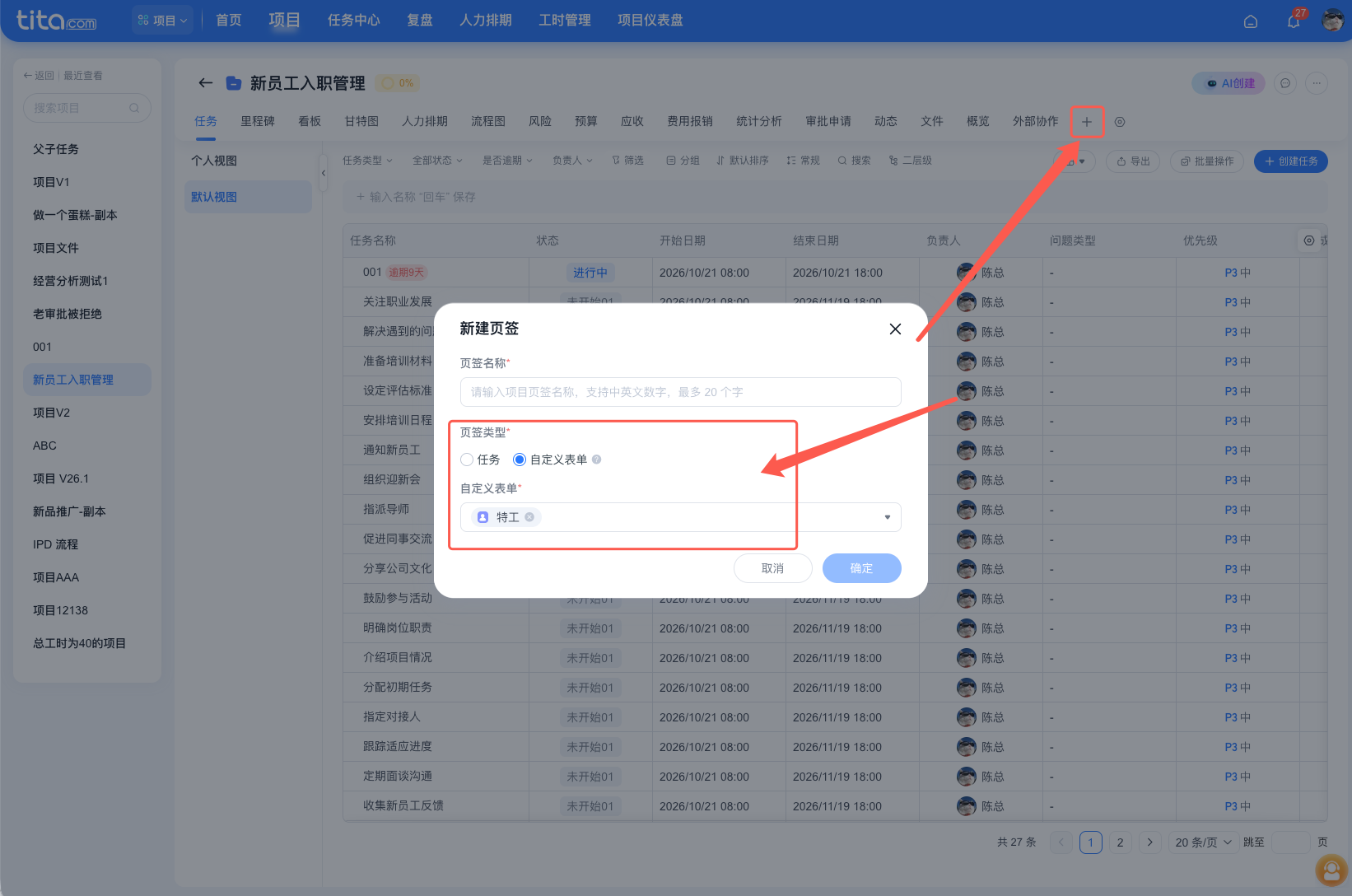
Task: Open tab settings gear icon
Action: (1120, 122)
